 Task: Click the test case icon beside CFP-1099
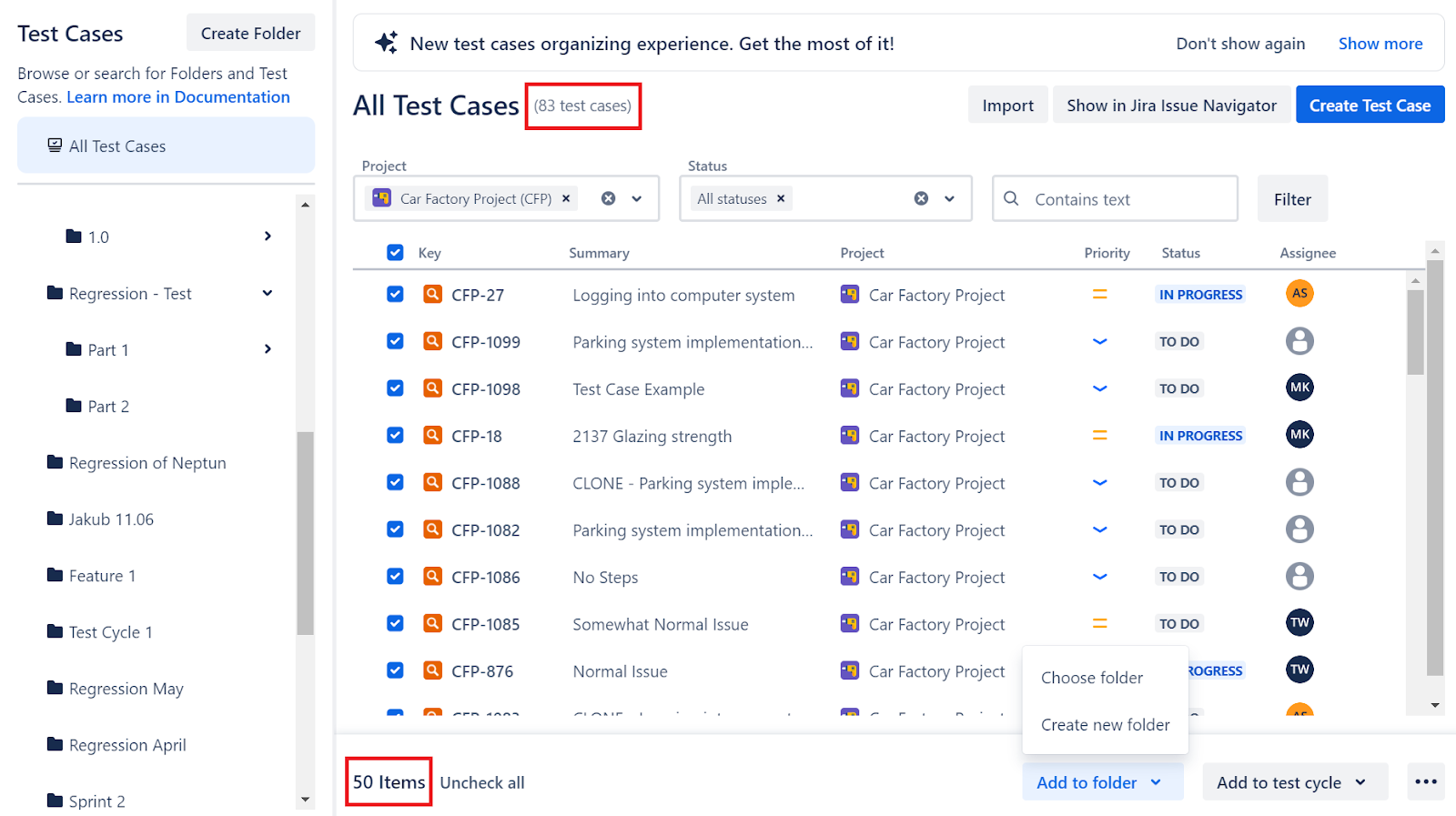pos(433,341)
